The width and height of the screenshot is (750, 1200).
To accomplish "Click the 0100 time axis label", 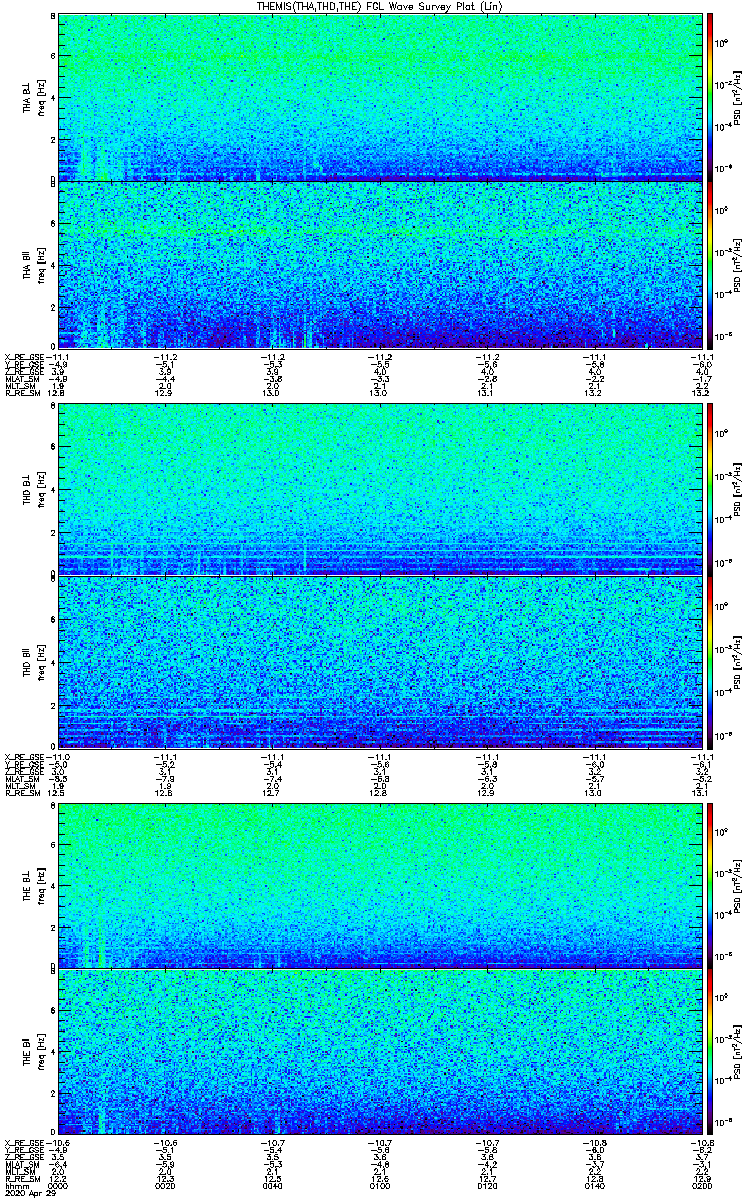I will point(381,1185).
